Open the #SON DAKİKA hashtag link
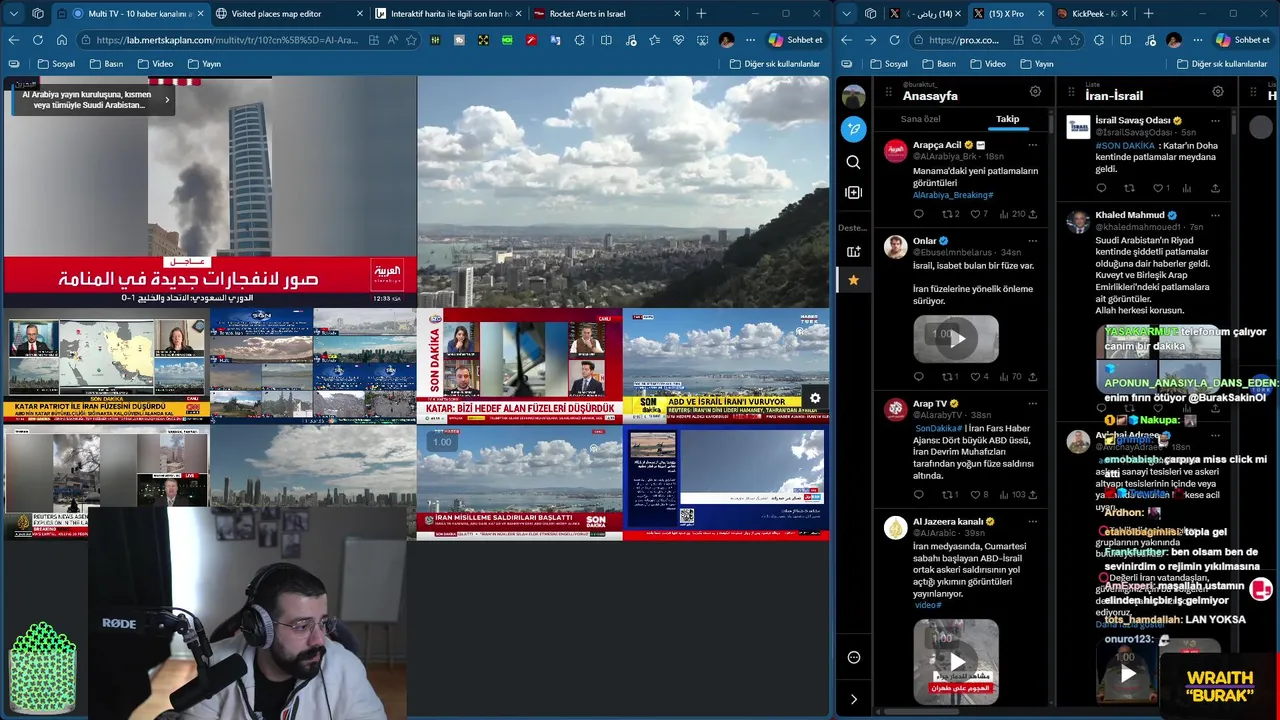 coord(1125,146)
